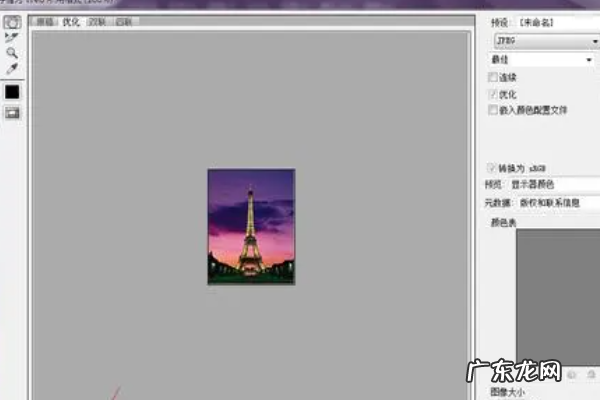Enable 嵌入颜色配置文件 checkbox
The height and width of the screenshot is (400, 600).
[493, 110]
